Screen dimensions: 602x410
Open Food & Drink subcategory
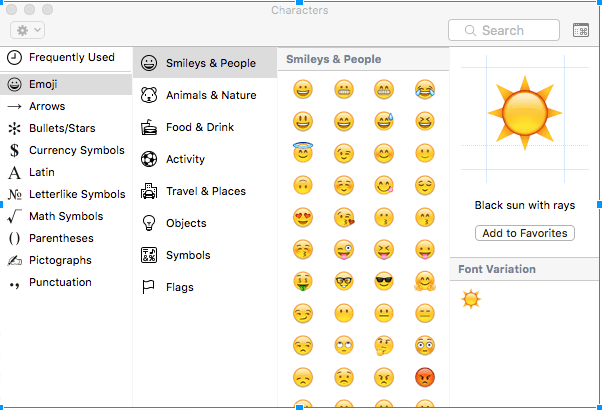[x=205, y=127]
